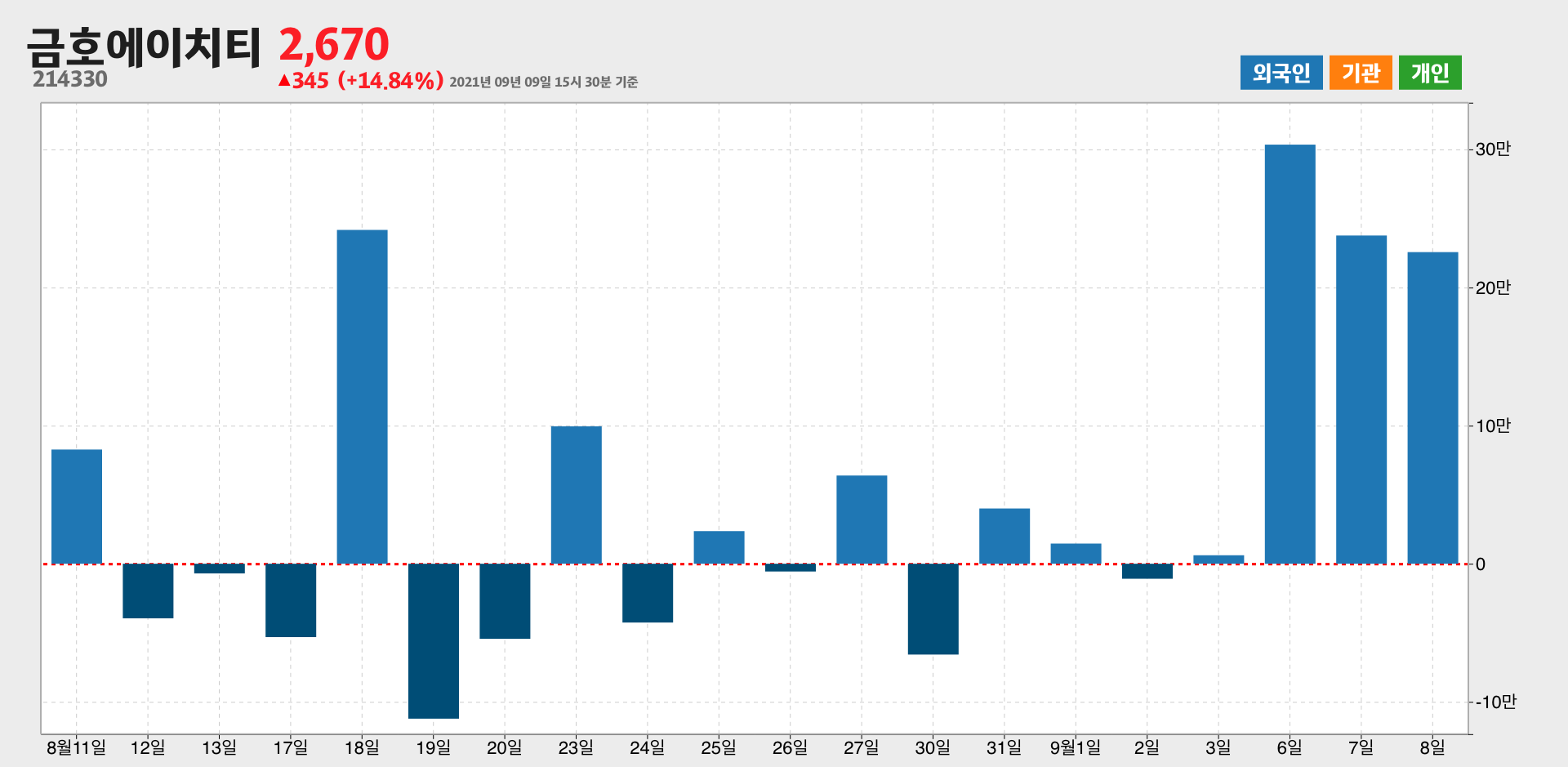Click the positive bar for 27일

(862, 520)
